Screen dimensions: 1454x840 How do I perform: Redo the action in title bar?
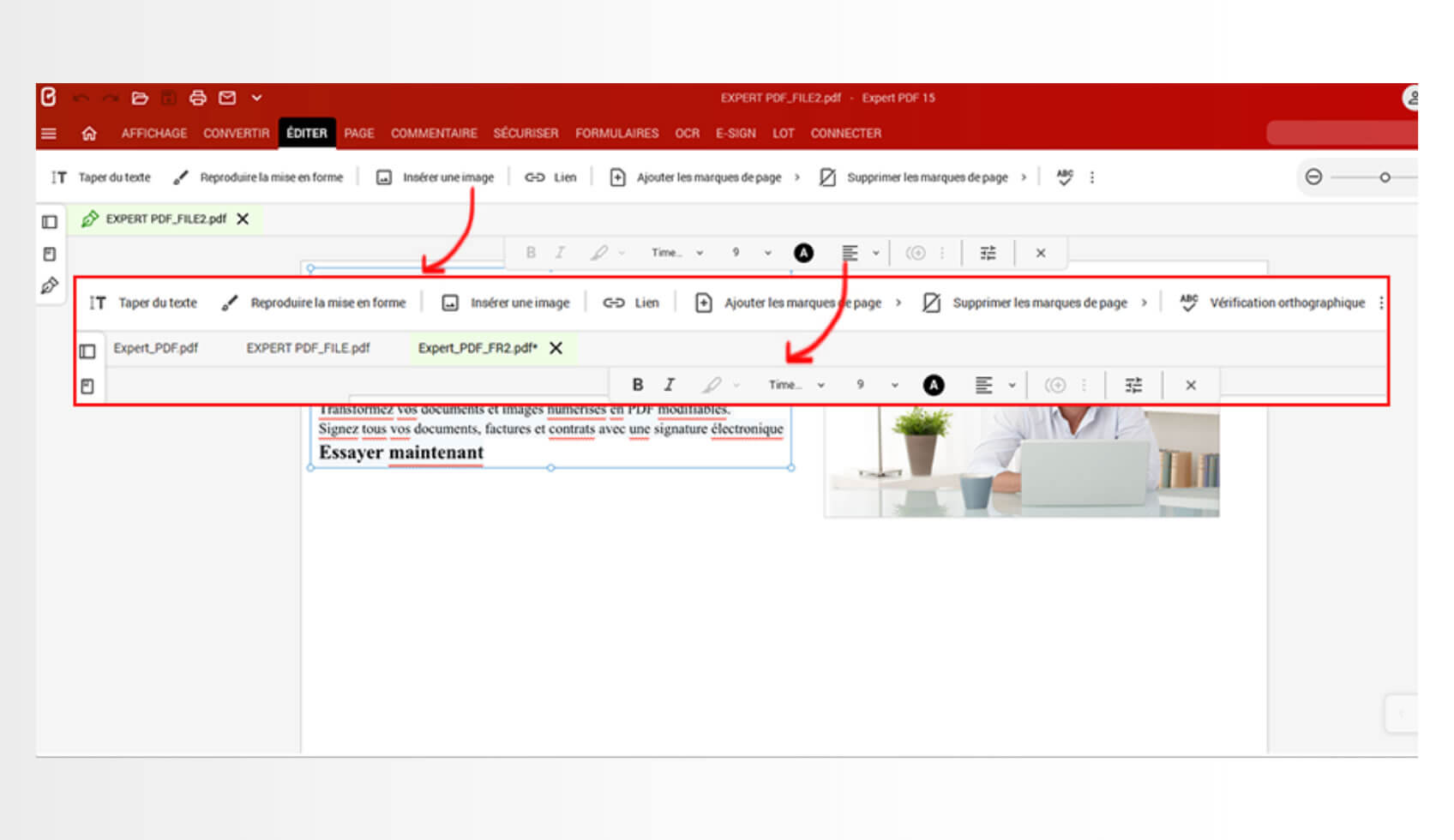pyautogui.click(x=110, y=98)
